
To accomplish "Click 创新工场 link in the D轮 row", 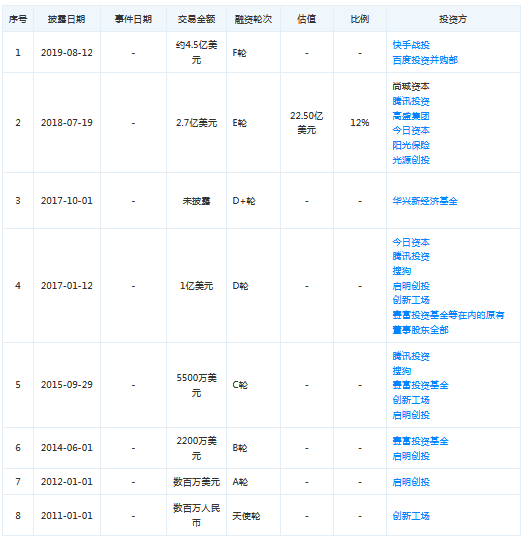I will click(411, 300).
